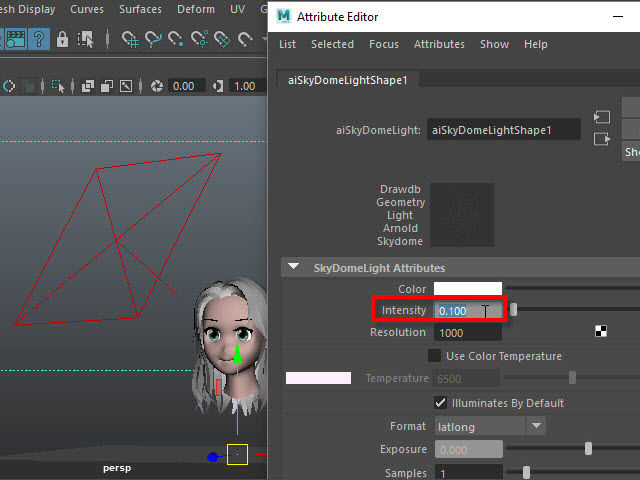This screenshot has height=480, width=640.
Task: Click the render clapperboard icon in toolbar
Action: coord(14,39)
